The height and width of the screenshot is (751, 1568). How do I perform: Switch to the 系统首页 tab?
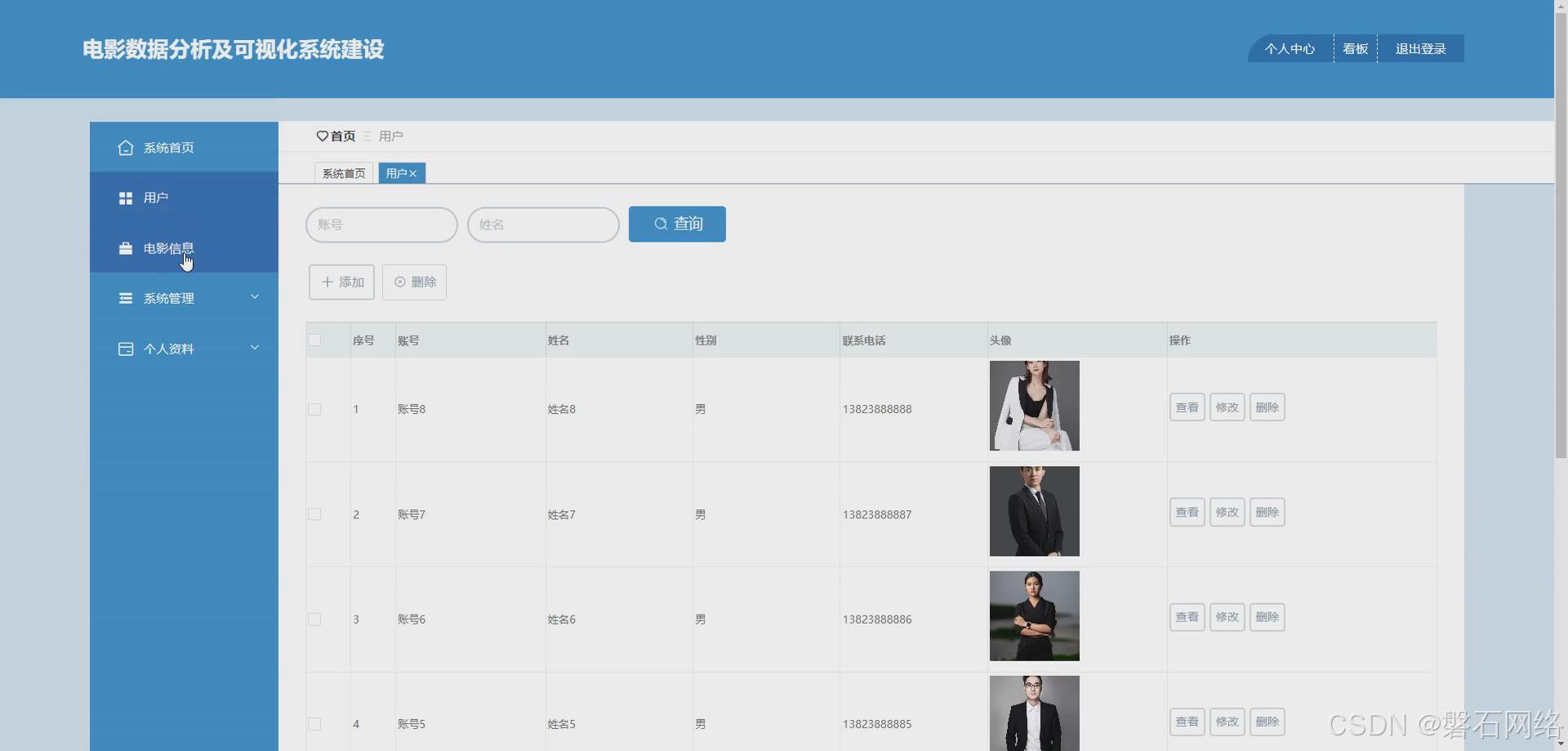(344, 173)
